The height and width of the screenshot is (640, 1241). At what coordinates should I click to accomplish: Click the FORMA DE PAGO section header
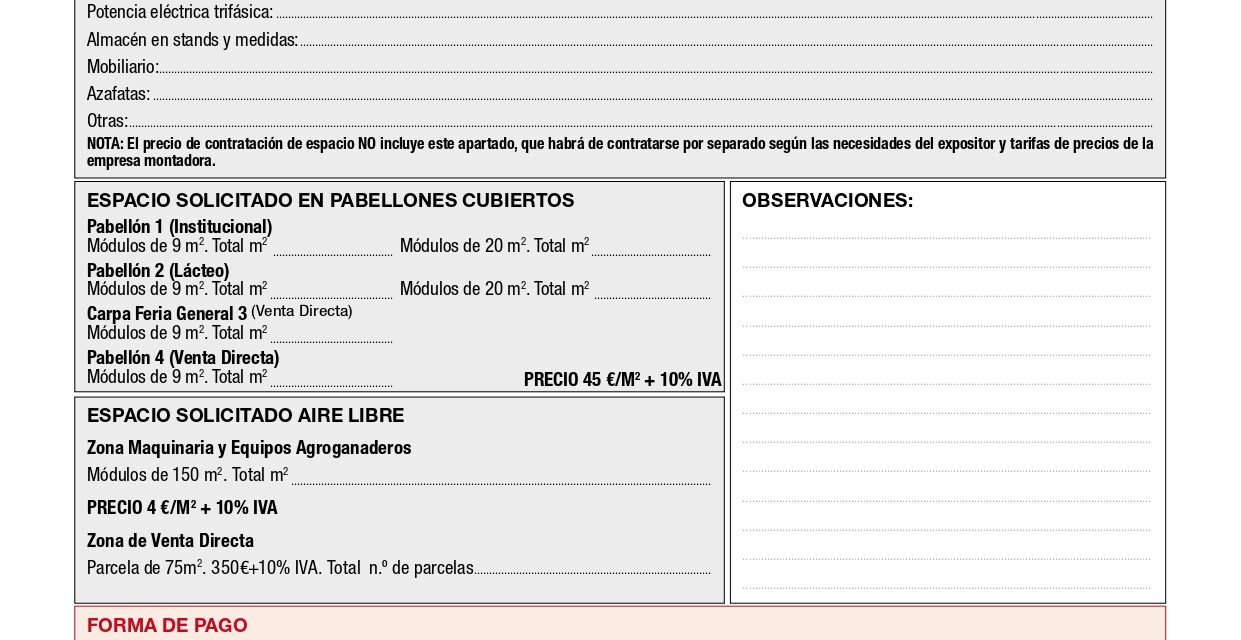[167, 625]
